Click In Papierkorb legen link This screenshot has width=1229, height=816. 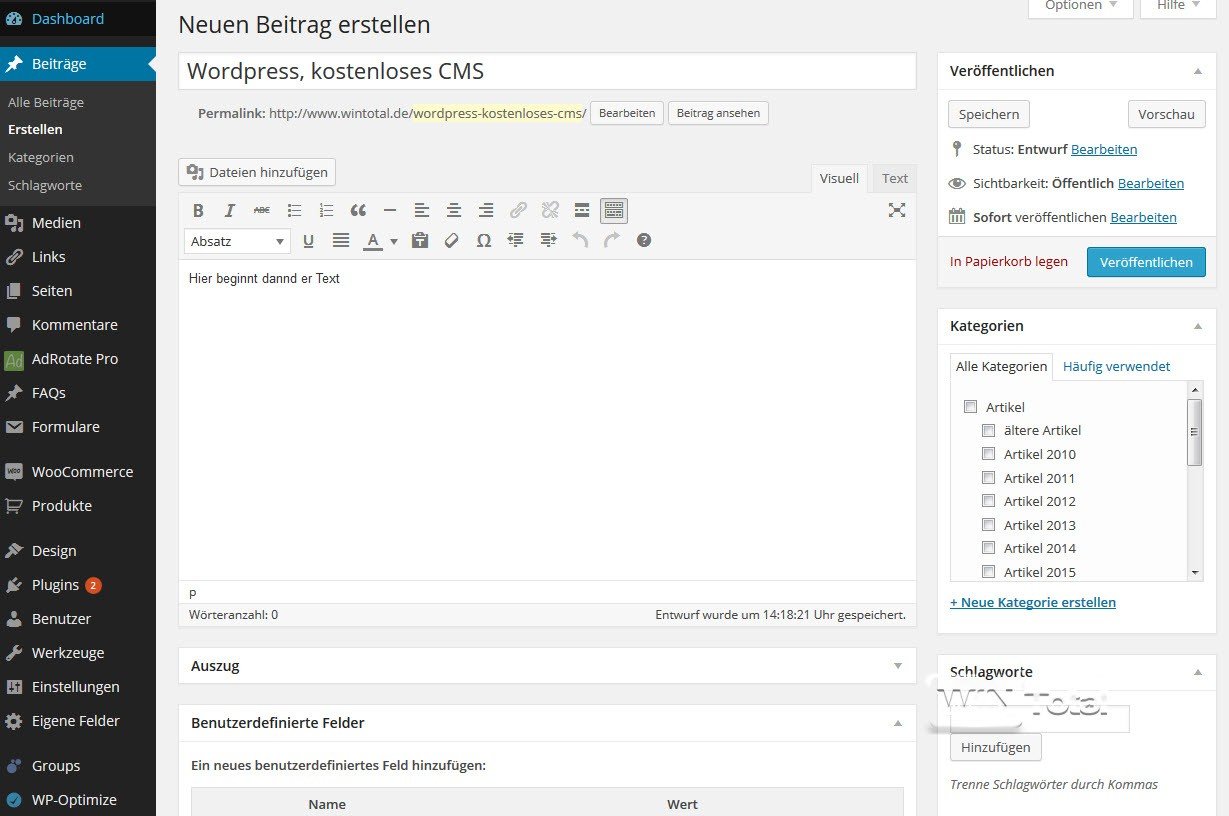1008,262
